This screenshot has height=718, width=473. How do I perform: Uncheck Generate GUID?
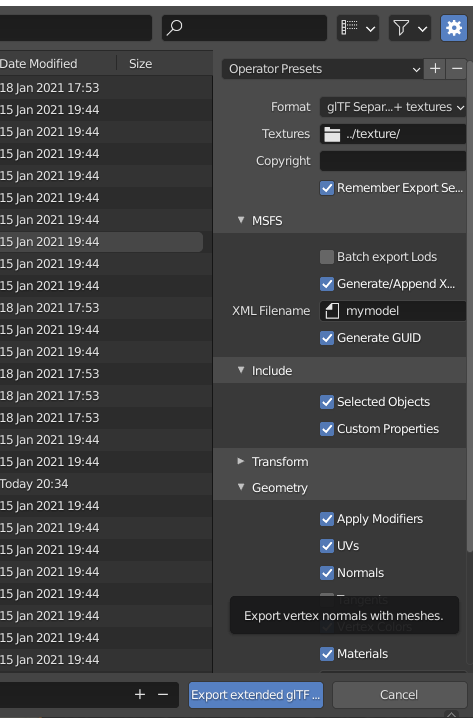[x=326, y=338]
